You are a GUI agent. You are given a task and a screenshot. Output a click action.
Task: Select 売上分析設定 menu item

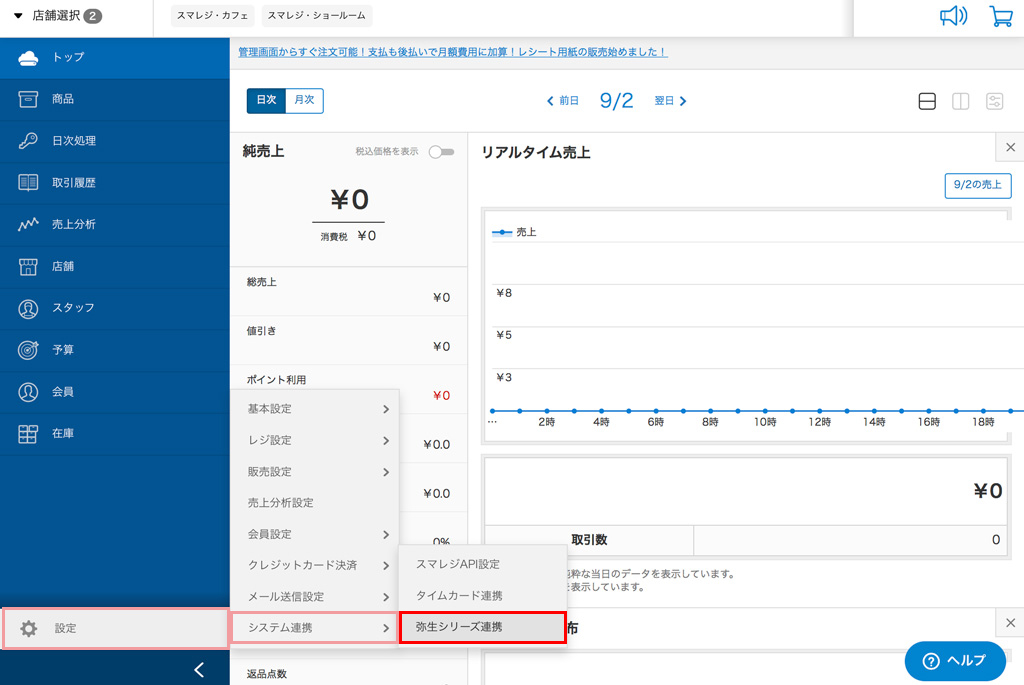coord(315,503)
